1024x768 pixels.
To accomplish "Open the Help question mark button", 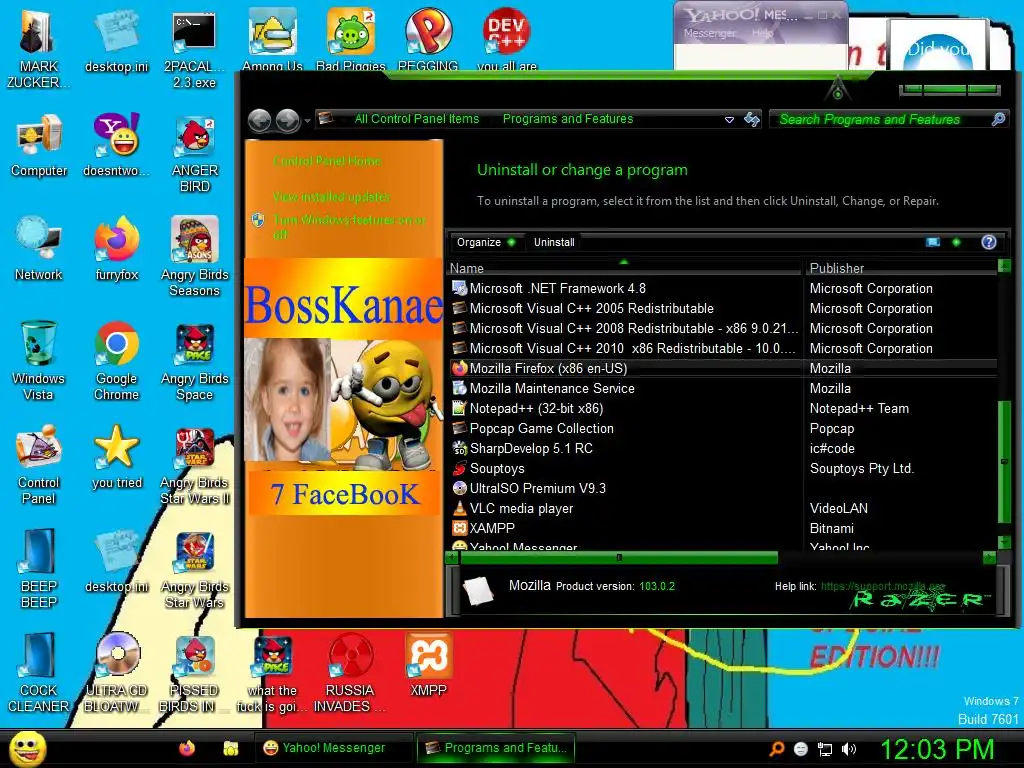I will click(x=989, y=242).
